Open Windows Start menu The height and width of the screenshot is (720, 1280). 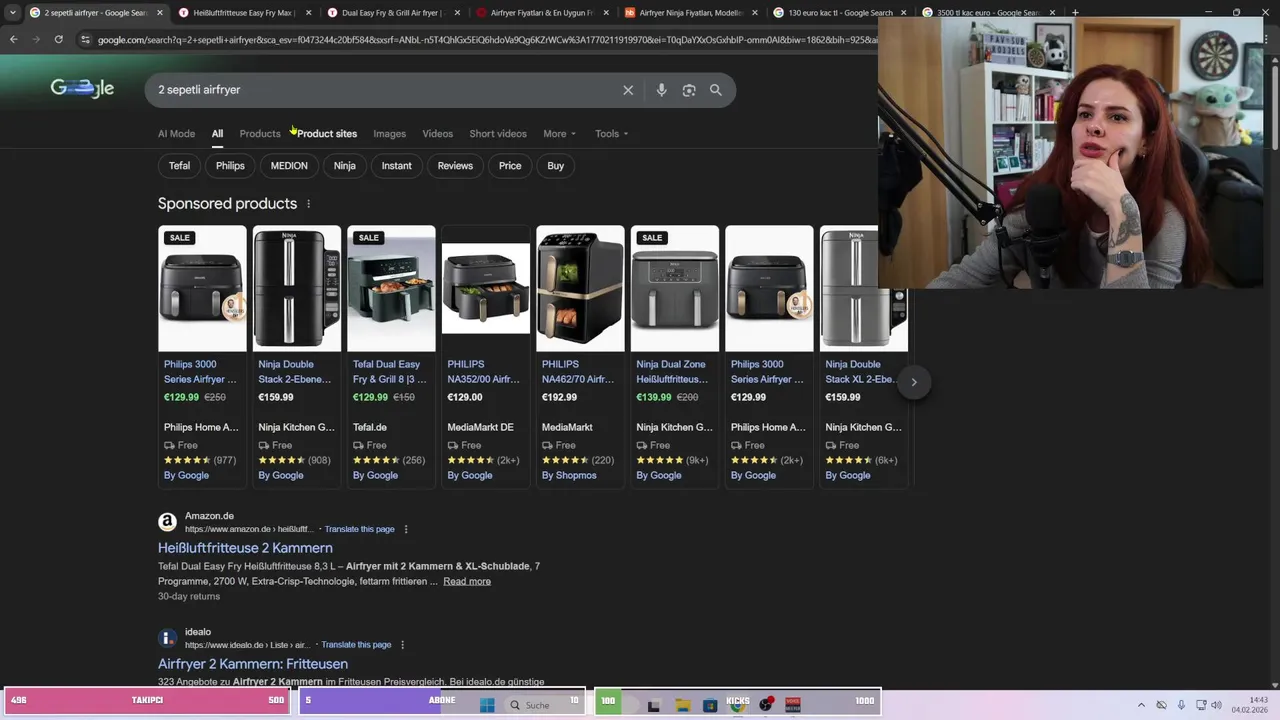point(487,705)
